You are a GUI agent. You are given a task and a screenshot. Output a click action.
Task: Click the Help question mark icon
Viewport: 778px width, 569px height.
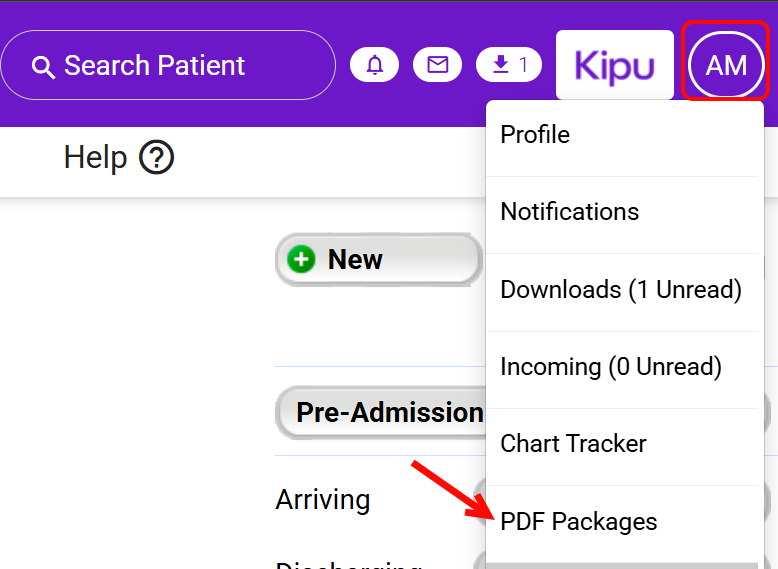tap(157, 157)
